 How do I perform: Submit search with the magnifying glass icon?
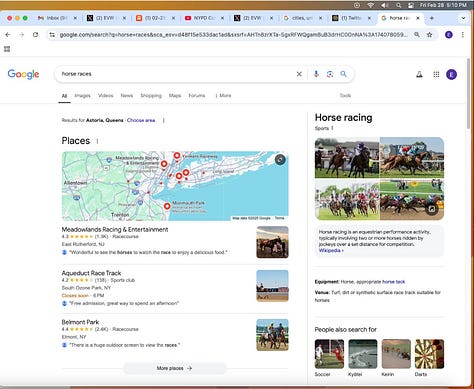click(x=343, y=74)
